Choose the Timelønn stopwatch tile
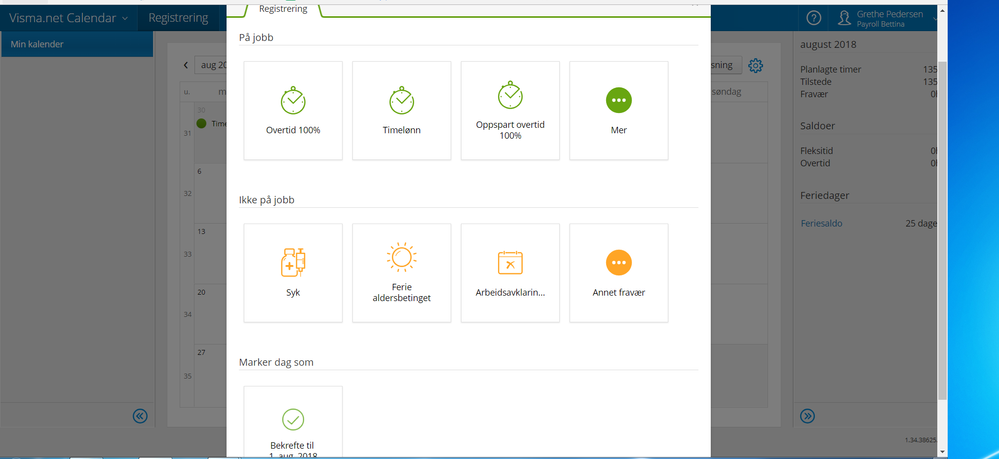 click(401, 111)
